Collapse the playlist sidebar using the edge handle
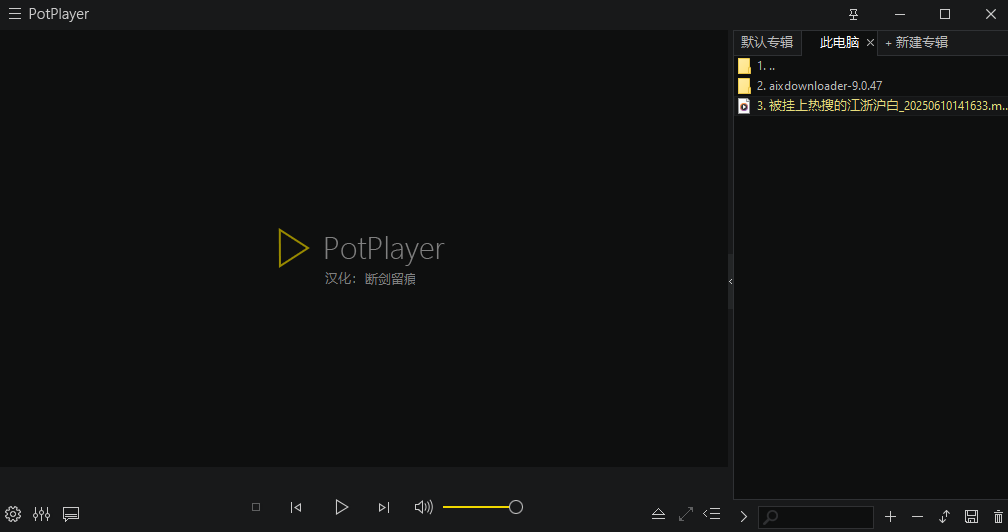Image resolution: width=1008 pixels, height=532 pixels. tap(730, 281)
